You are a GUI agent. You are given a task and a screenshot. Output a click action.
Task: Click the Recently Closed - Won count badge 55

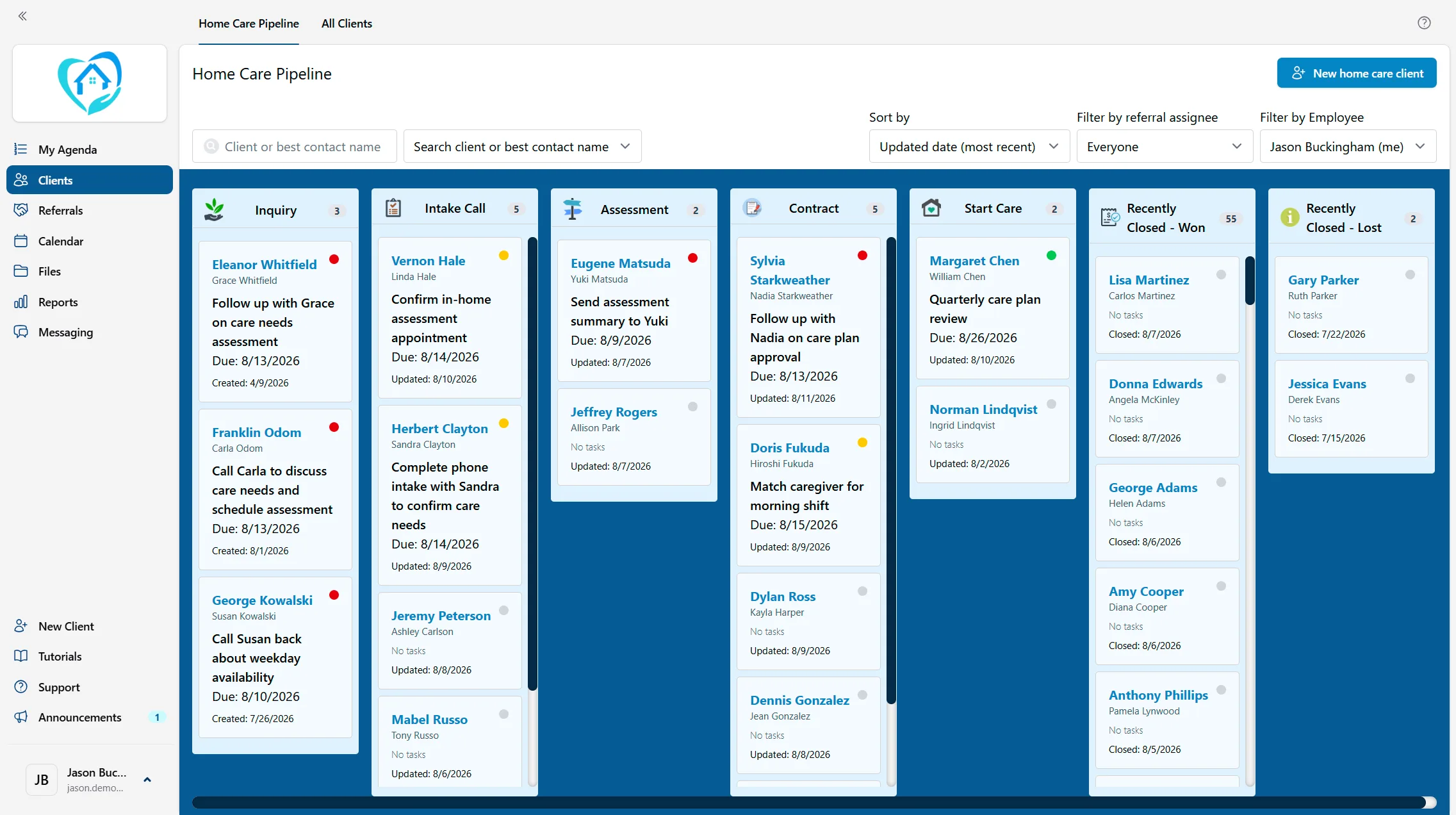[x=1231, y=218]
